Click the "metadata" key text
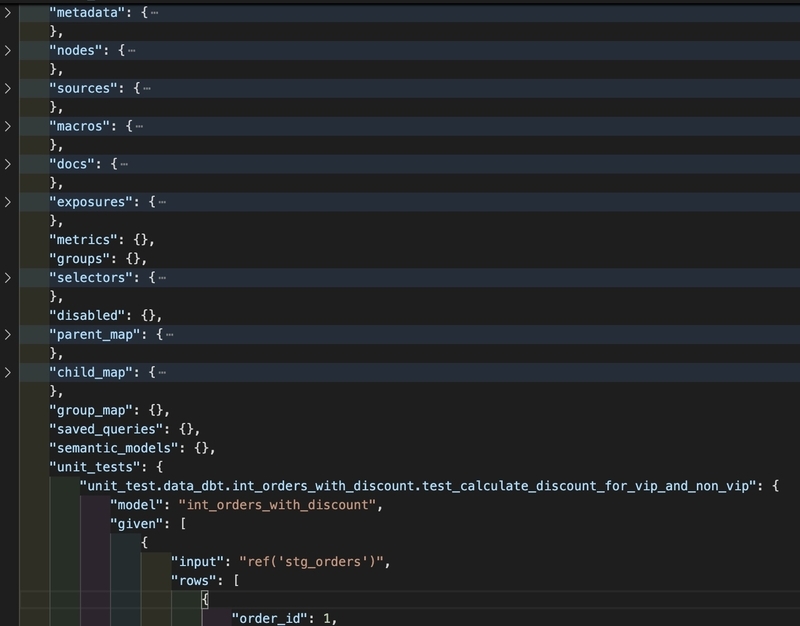 click(87, 13)
